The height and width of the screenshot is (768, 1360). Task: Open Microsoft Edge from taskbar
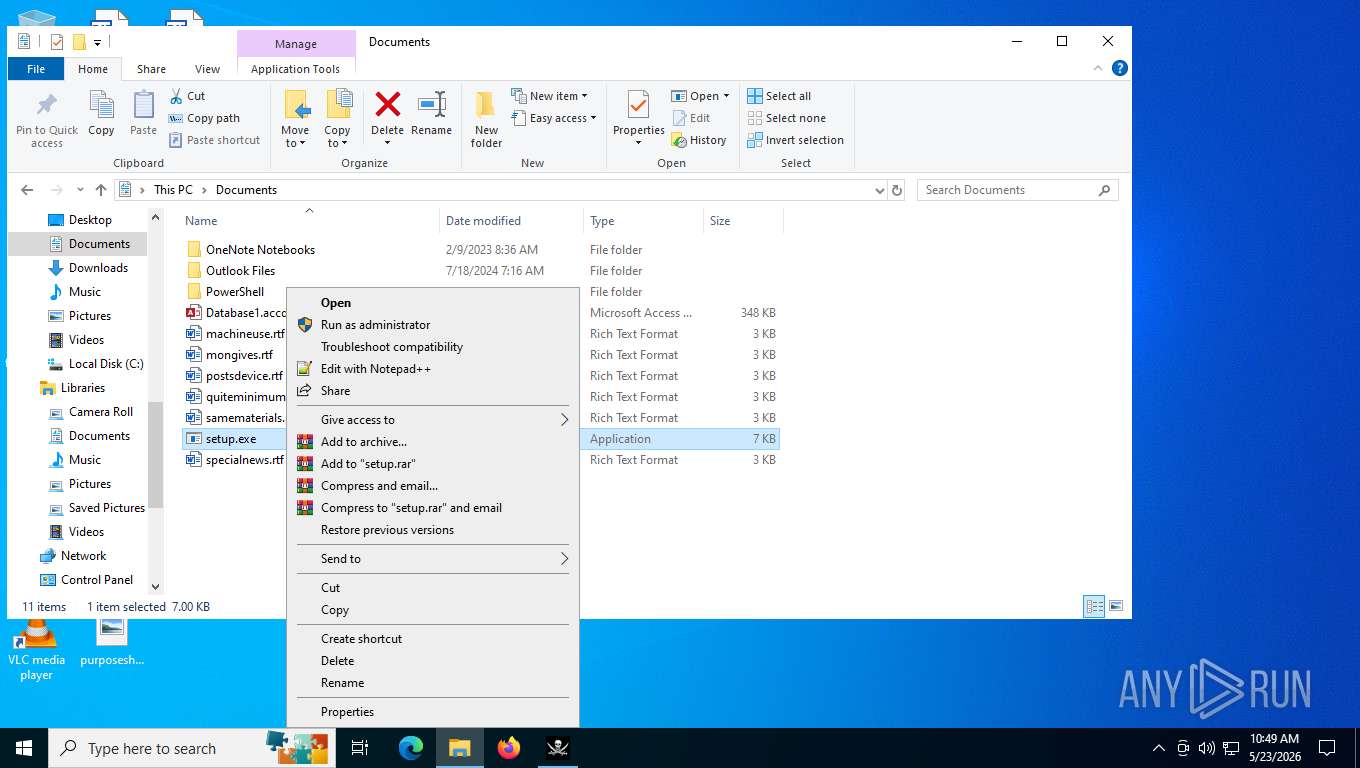click(411, 747)
